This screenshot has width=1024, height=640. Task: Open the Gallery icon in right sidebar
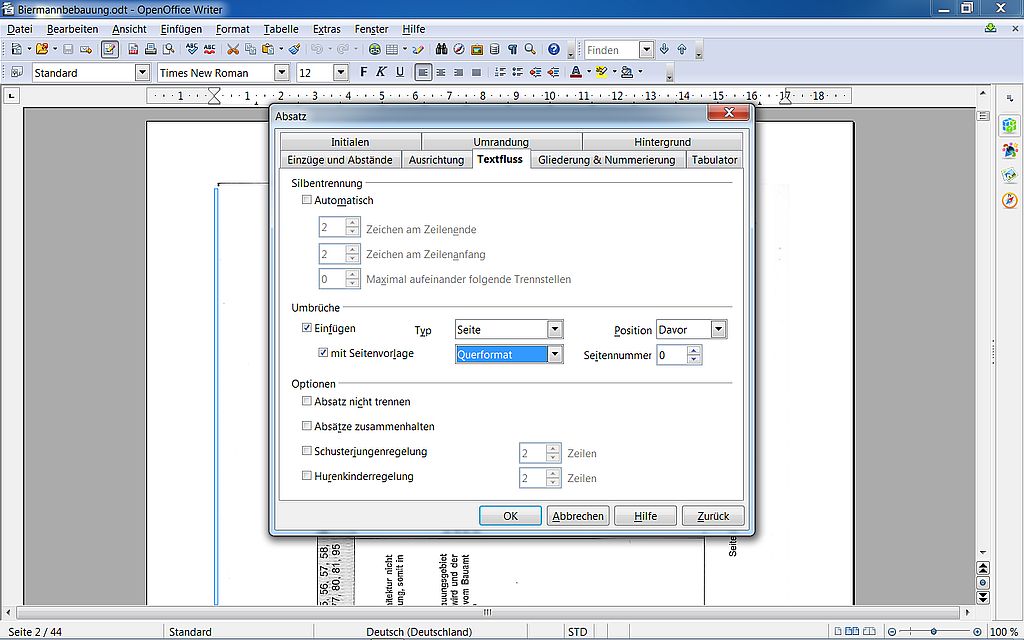click(1010, 175)
